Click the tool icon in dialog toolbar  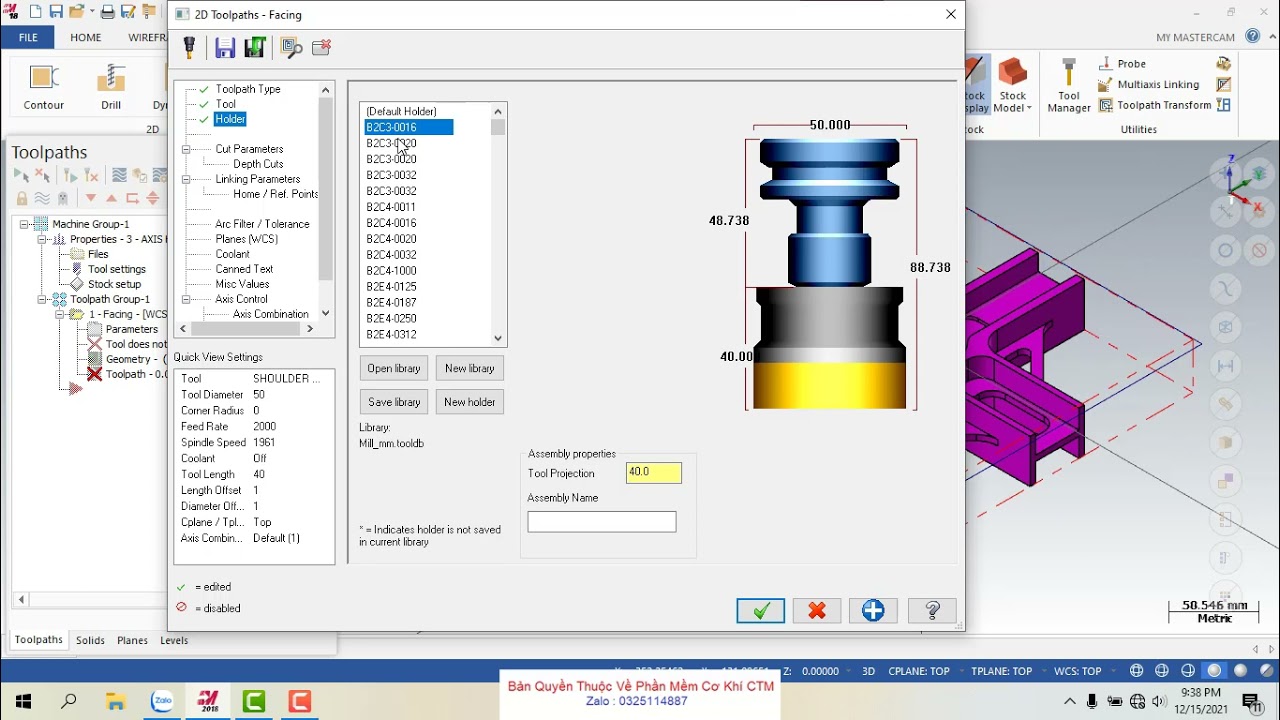[189, 47]
